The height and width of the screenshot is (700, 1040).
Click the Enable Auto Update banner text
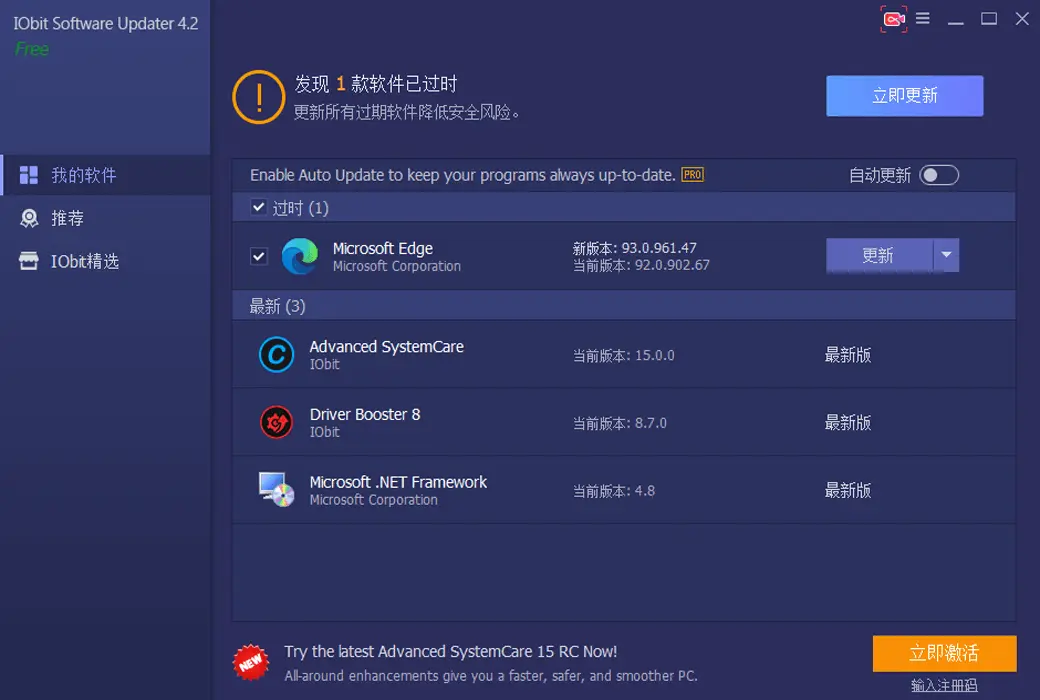tap(462, 175)
